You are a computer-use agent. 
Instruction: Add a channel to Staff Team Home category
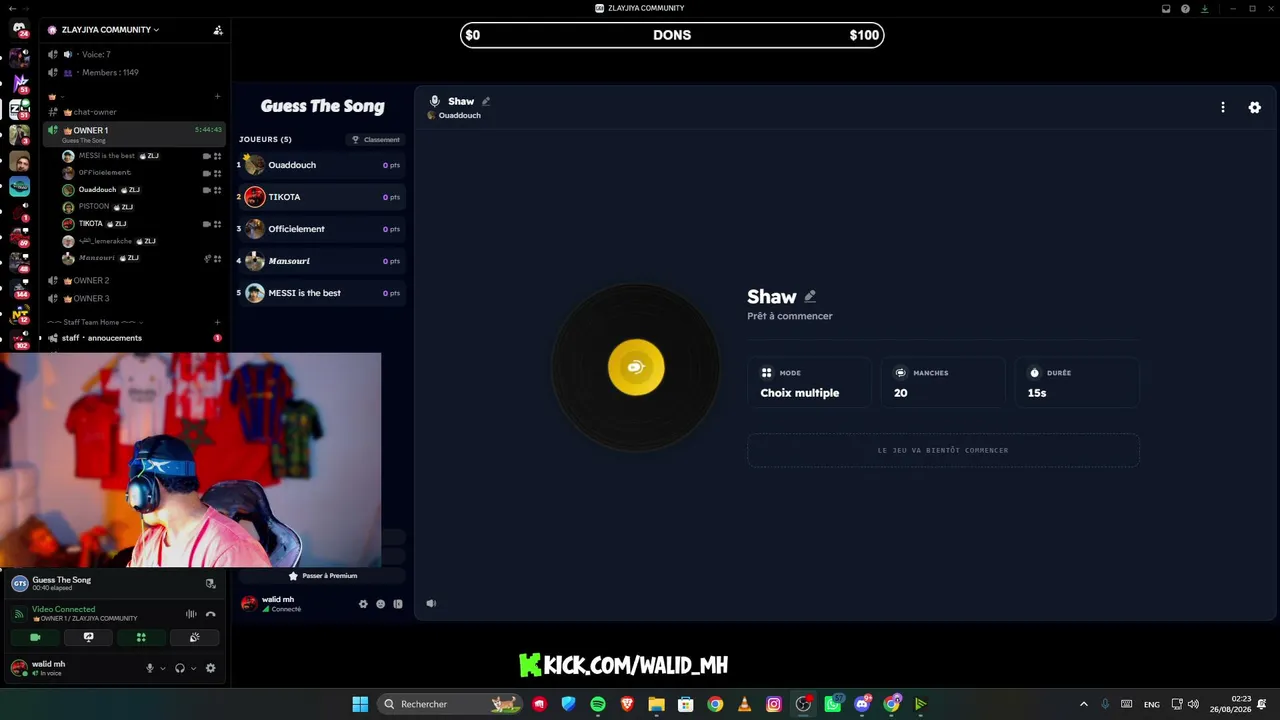(x=217, y=322)
